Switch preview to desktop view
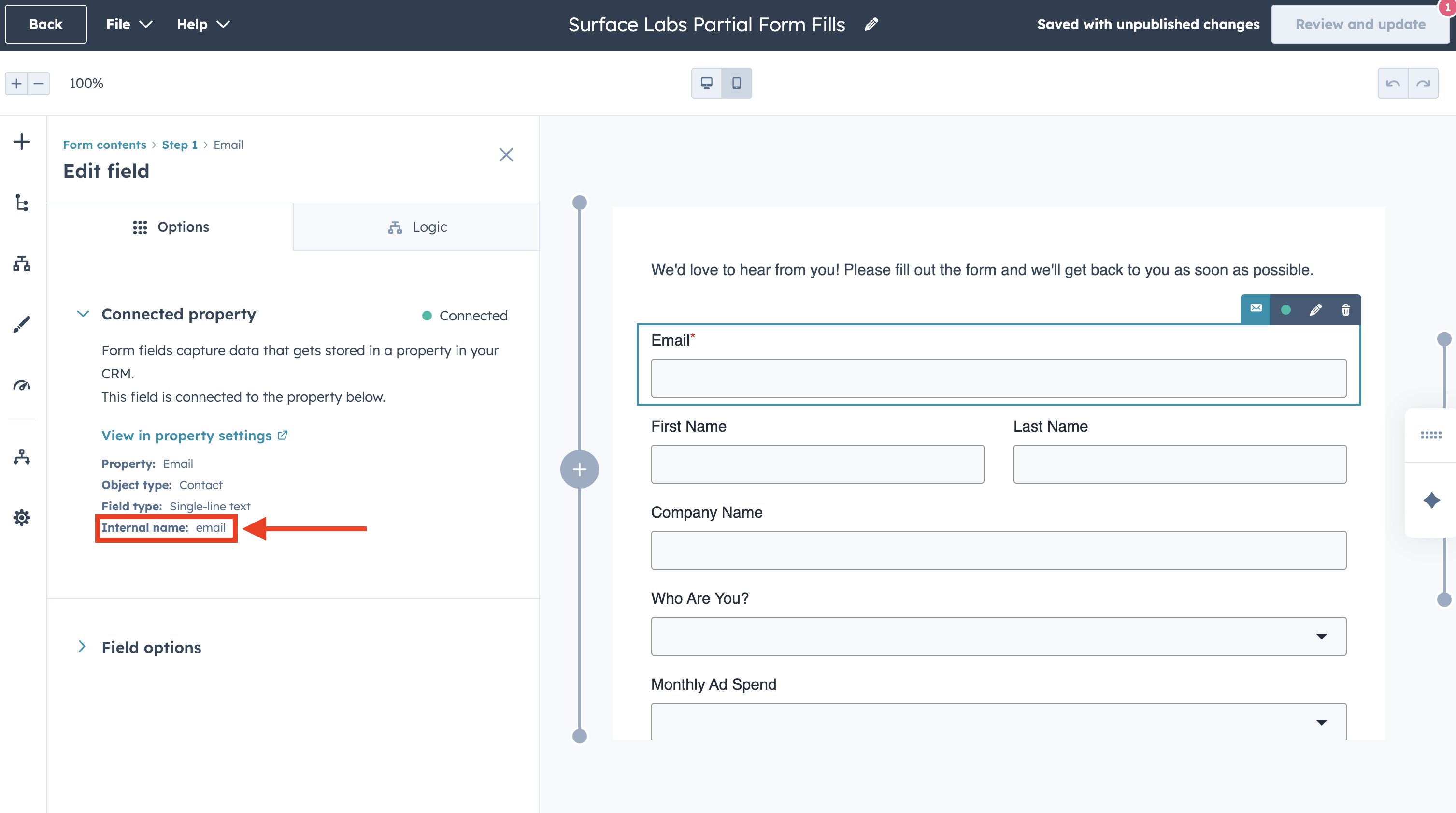1456x813 pixels. [x=707, y=83]
